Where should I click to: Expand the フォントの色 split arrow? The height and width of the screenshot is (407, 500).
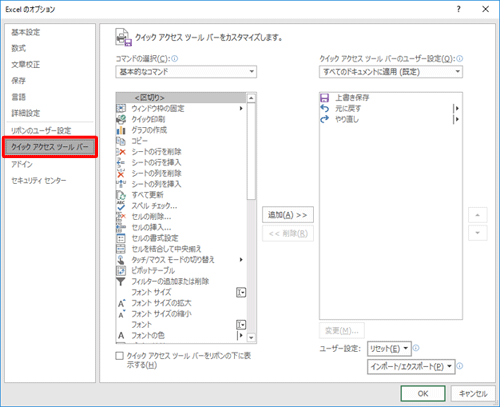pyautogui.click(x=241, y=335)
